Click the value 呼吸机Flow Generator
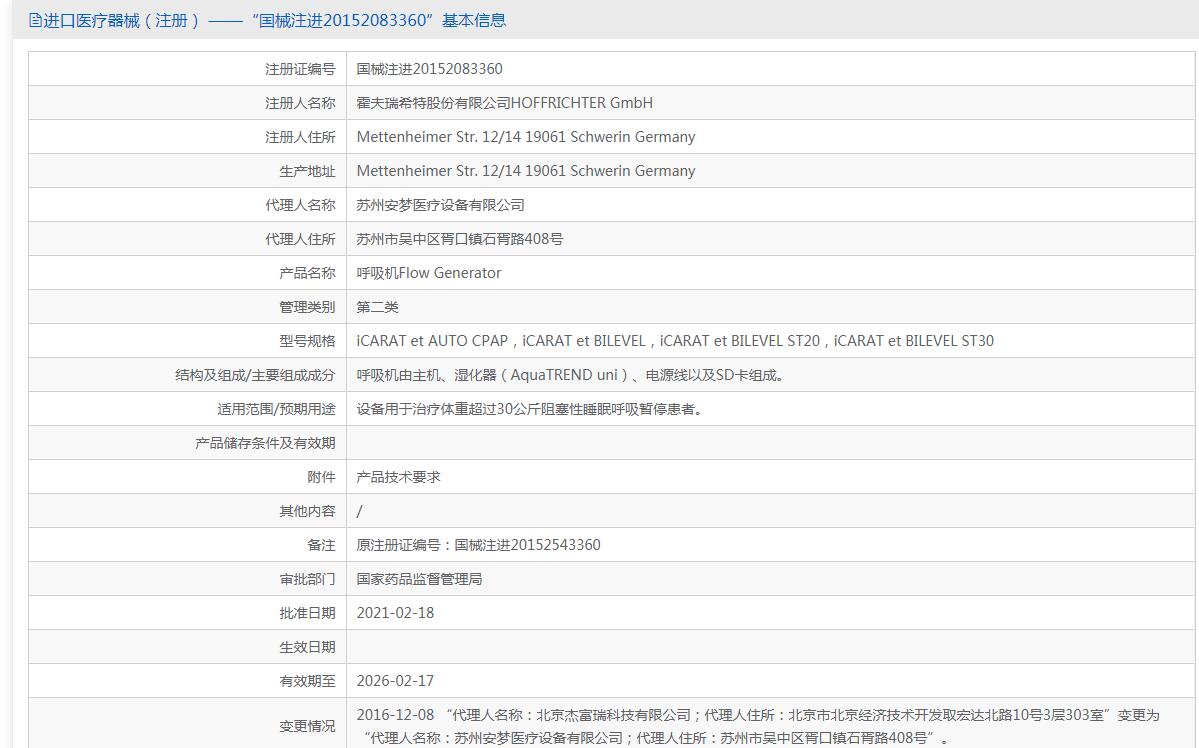Viewport: 1199px width, 748px height. tap(428, 273)
